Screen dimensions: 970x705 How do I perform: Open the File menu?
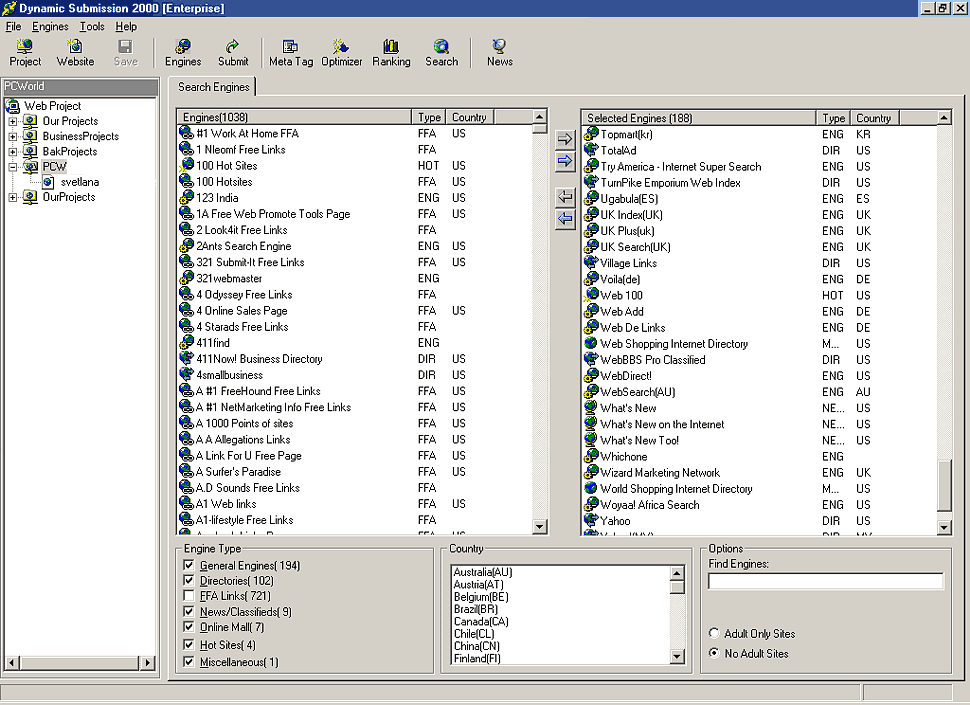13,27
